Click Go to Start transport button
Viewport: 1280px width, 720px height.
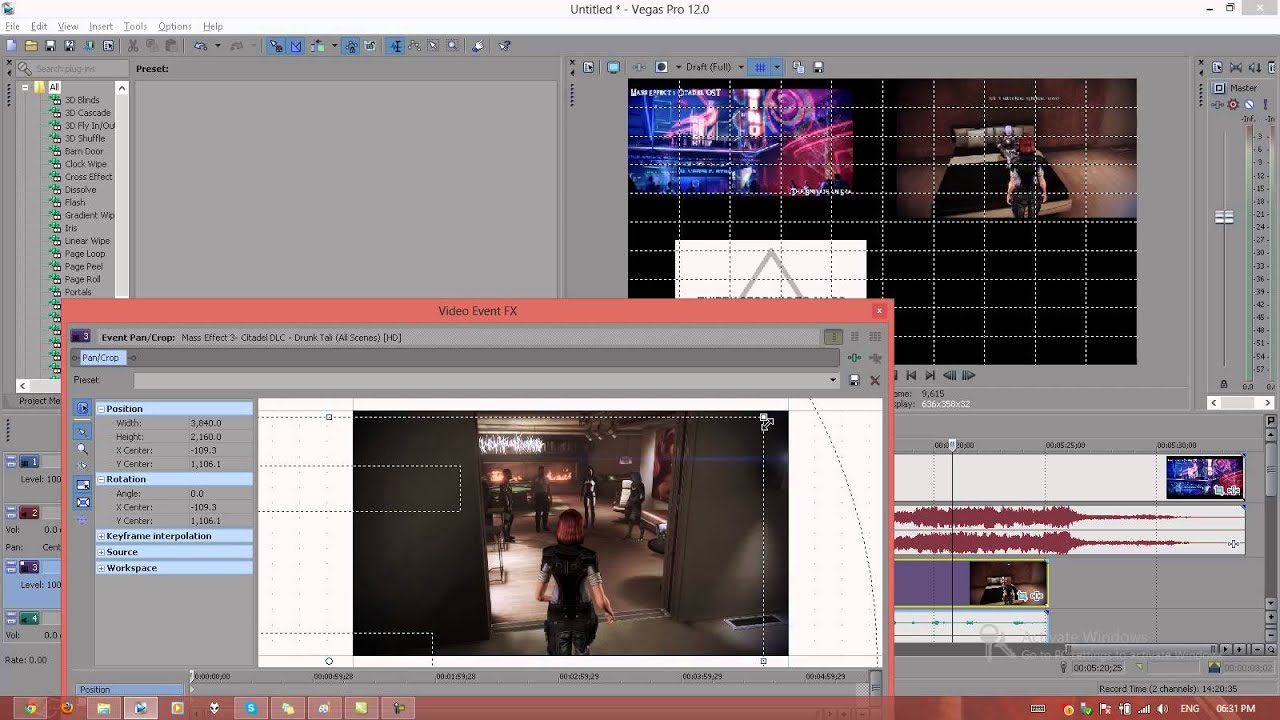(x=911, y=376)
